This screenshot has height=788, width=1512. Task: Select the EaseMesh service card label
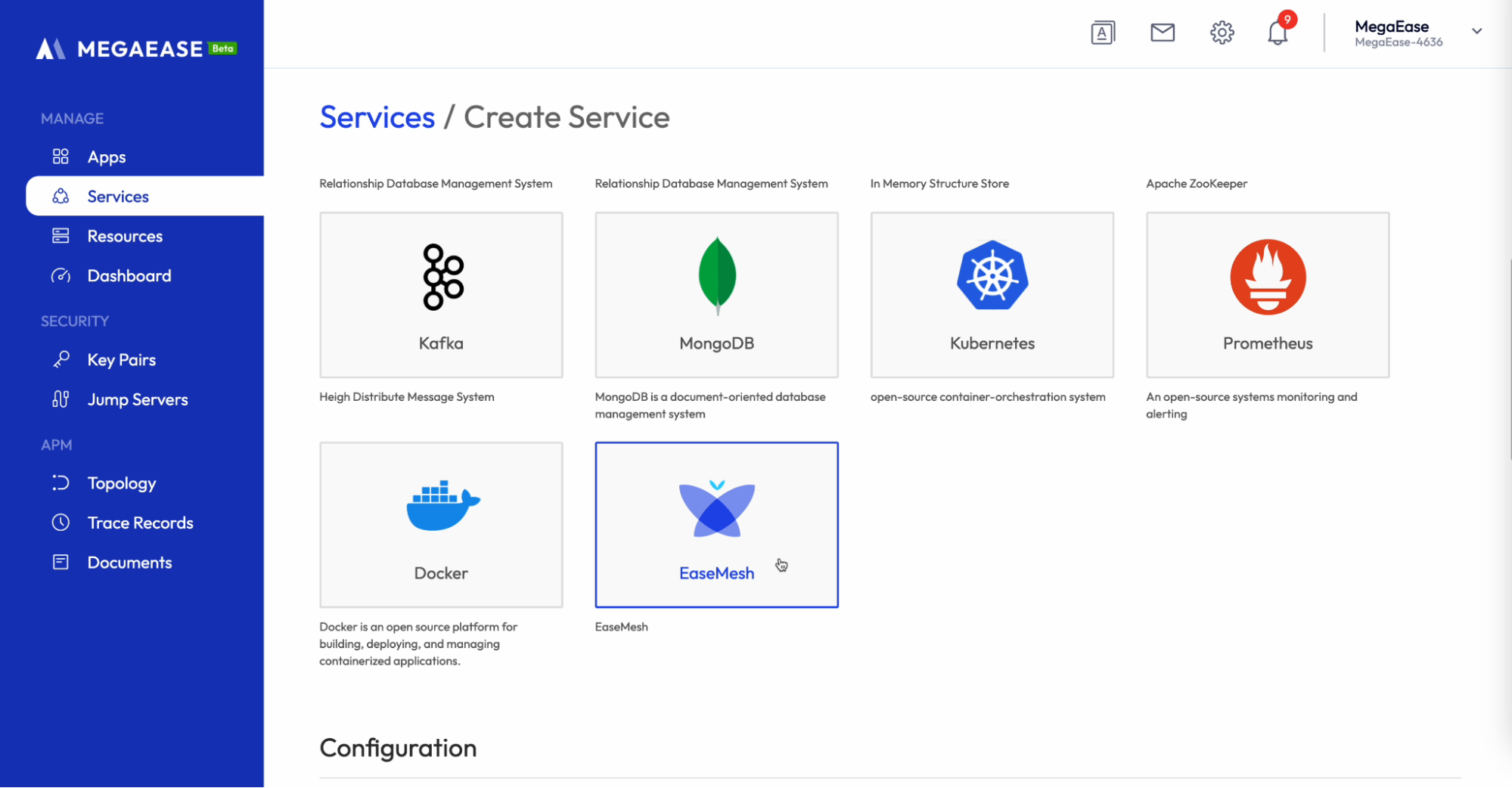tap(717, 573)
